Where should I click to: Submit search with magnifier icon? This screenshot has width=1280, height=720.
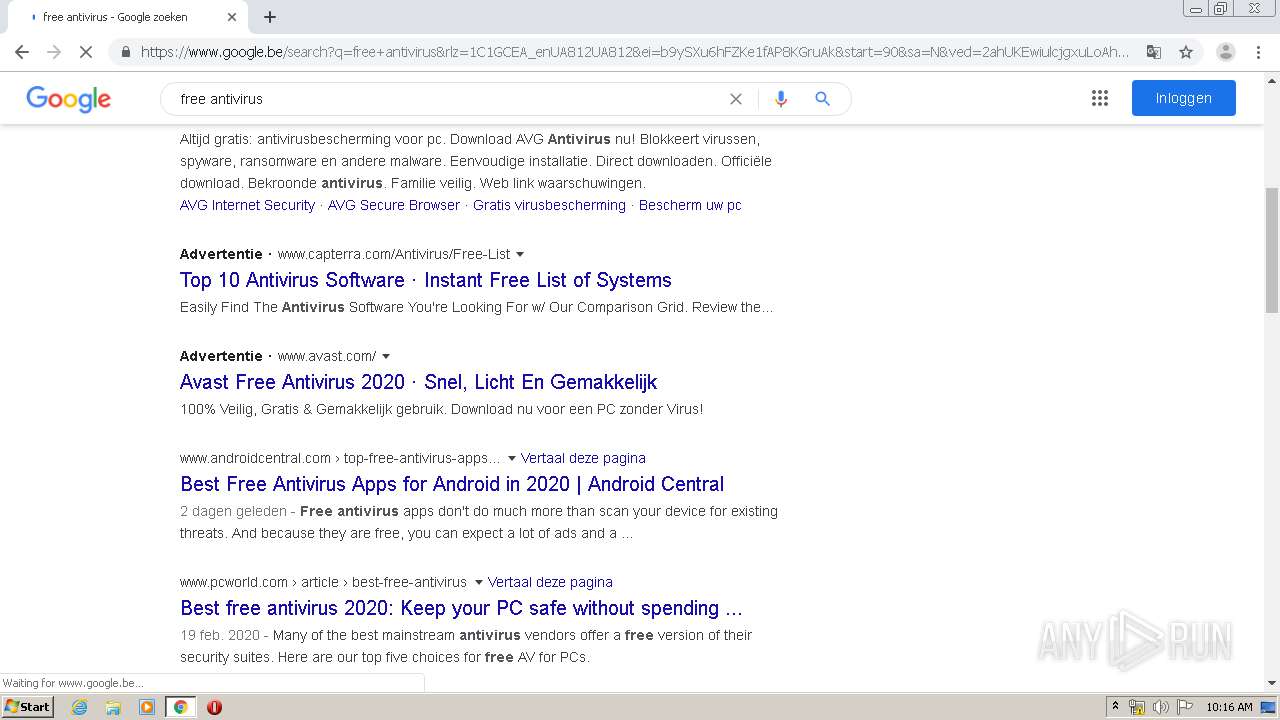coord(823,99)
